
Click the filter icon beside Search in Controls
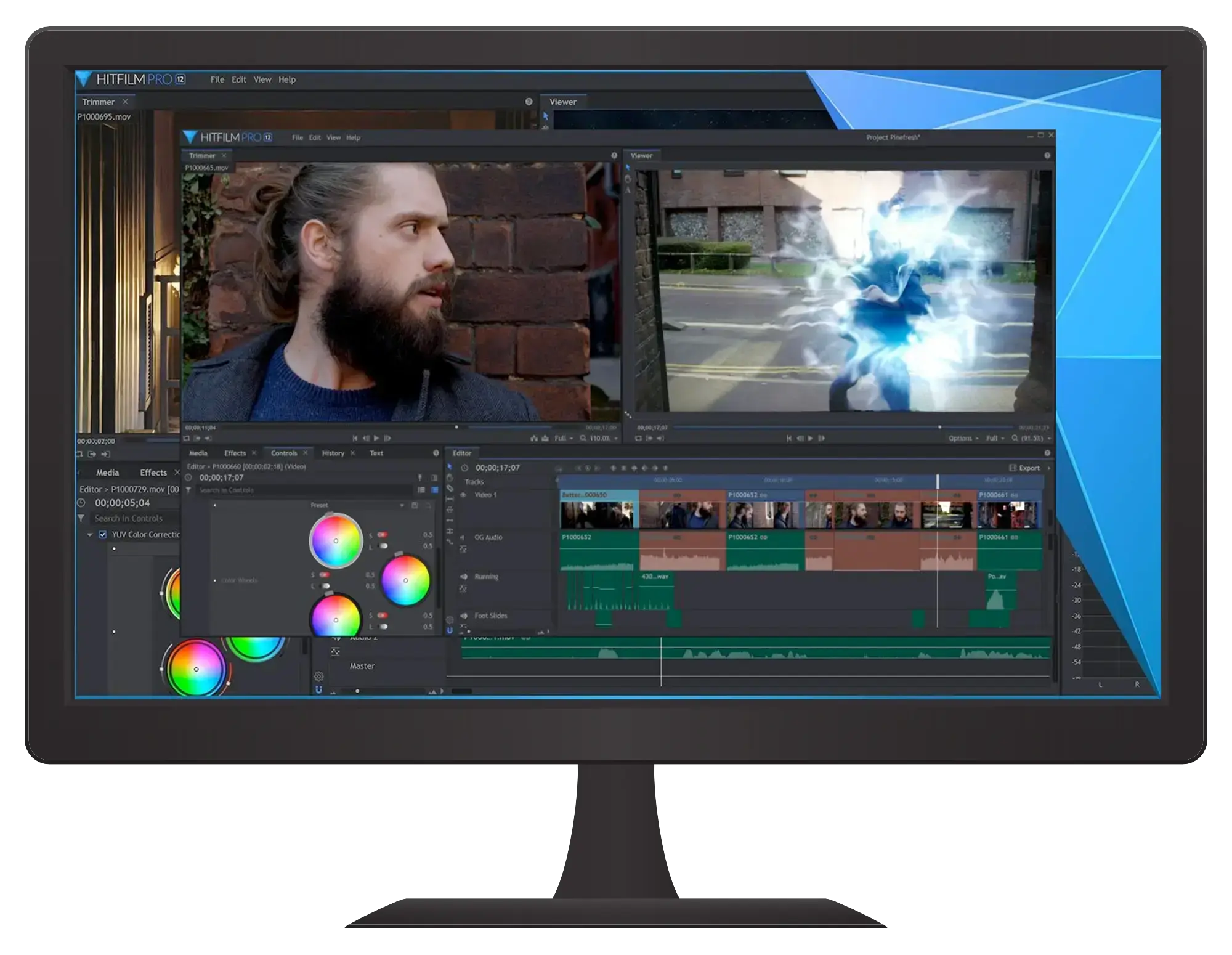coord(188,490)
